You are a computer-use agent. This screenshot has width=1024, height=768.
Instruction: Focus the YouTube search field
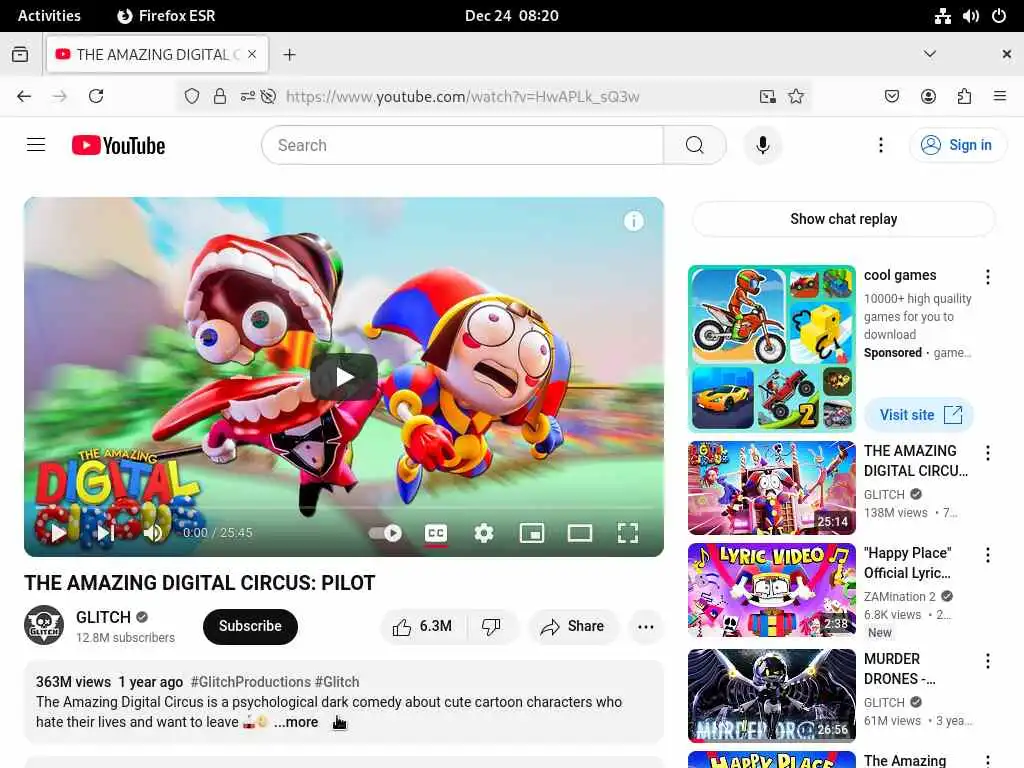point(462,145)
